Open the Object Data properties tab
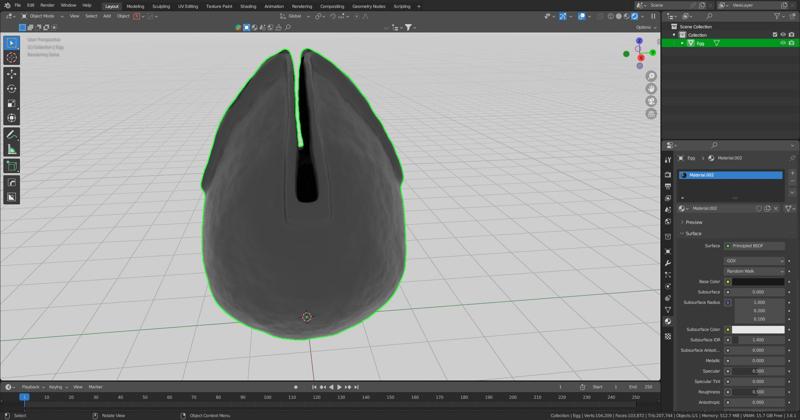800x420 pixels. [x=668, y=310]
